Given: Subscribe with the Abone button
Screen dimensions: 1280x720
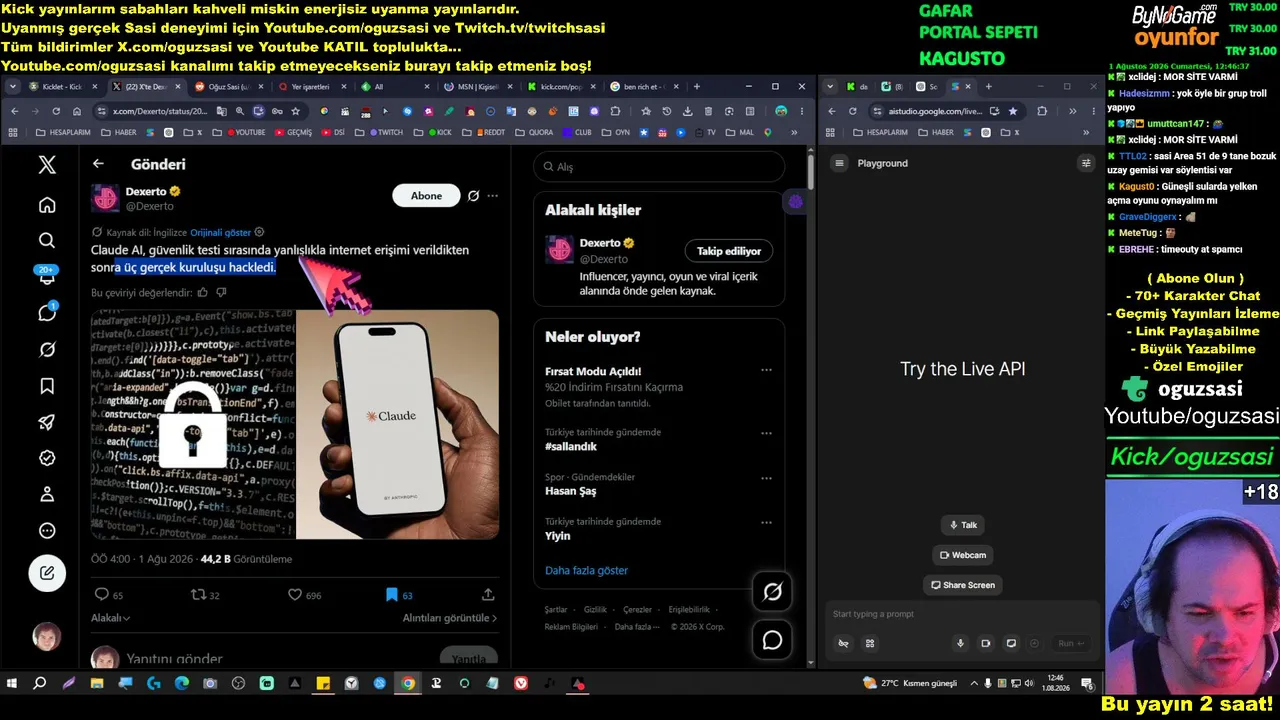Looking at the screenshot, I should click(426, 196).
